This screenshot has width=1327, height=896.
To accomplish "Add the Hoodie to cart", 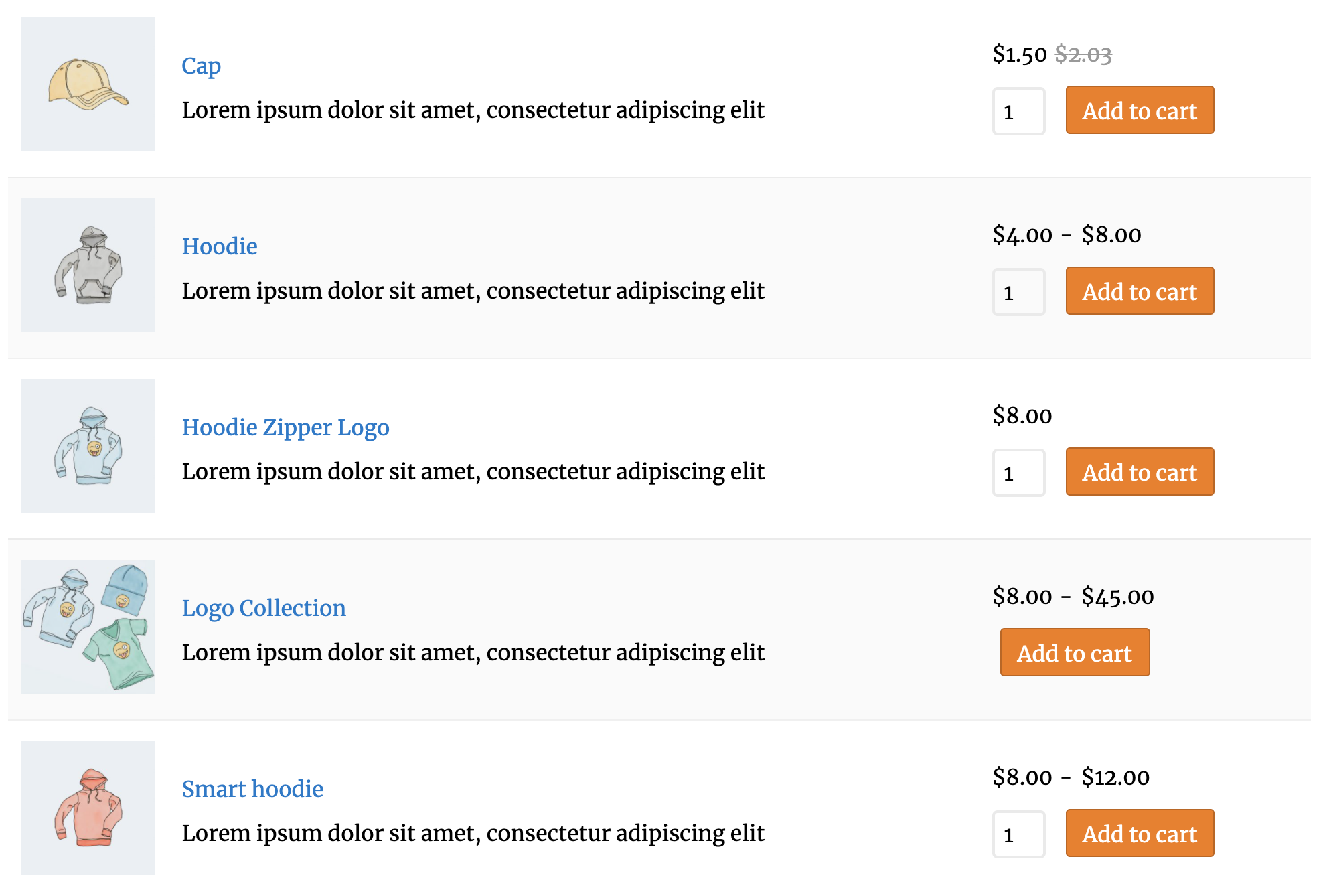I will click(x=1140, y=291).
